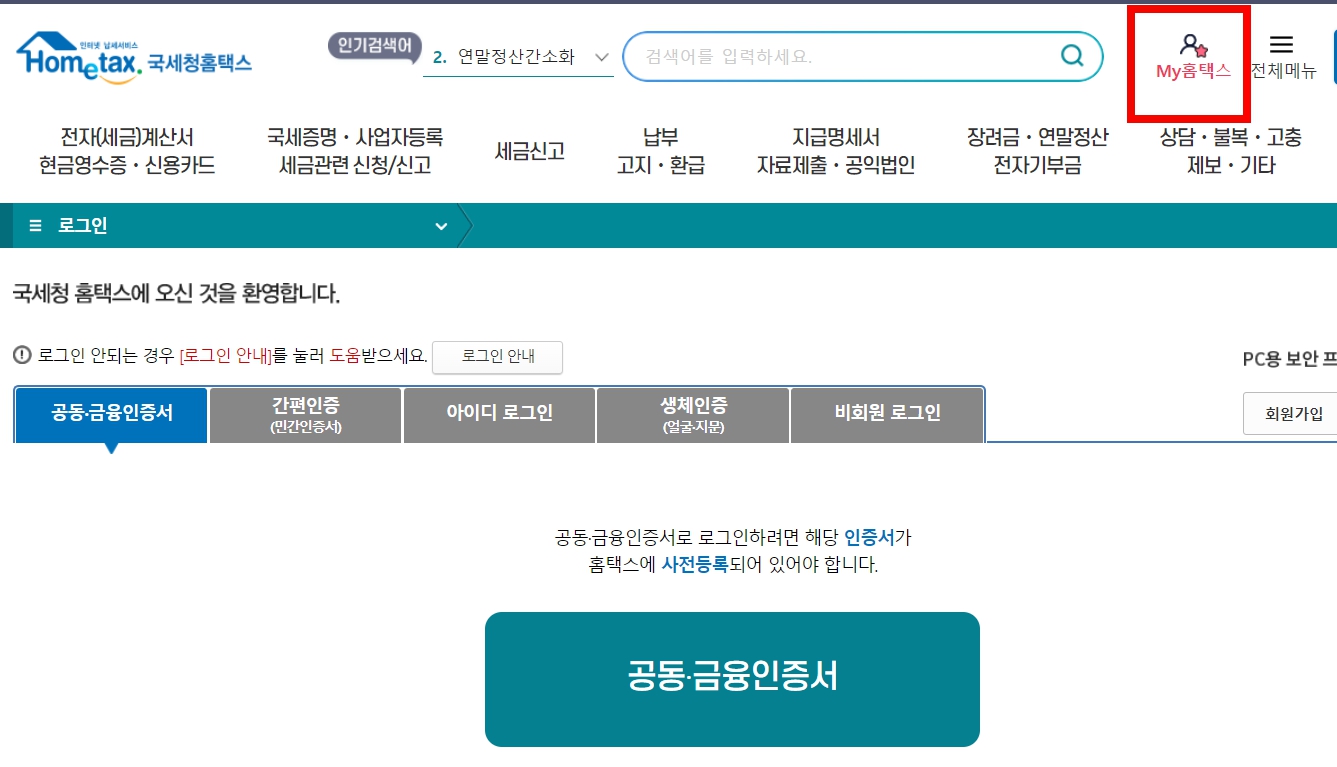This screenshot has width=1337, height=767.
Task: Open the 납부 고지·환급 menu
Action: 660,149
